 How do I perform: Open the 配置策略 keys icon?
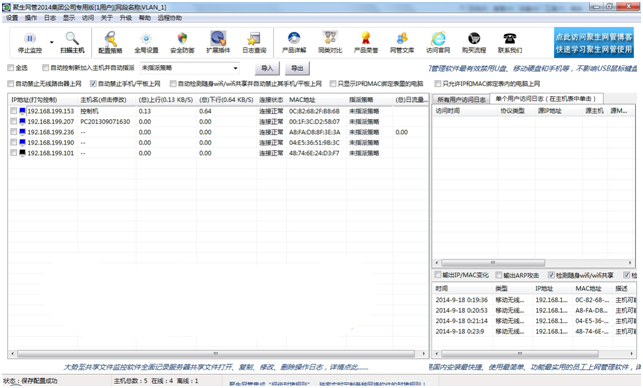point(110,39)
